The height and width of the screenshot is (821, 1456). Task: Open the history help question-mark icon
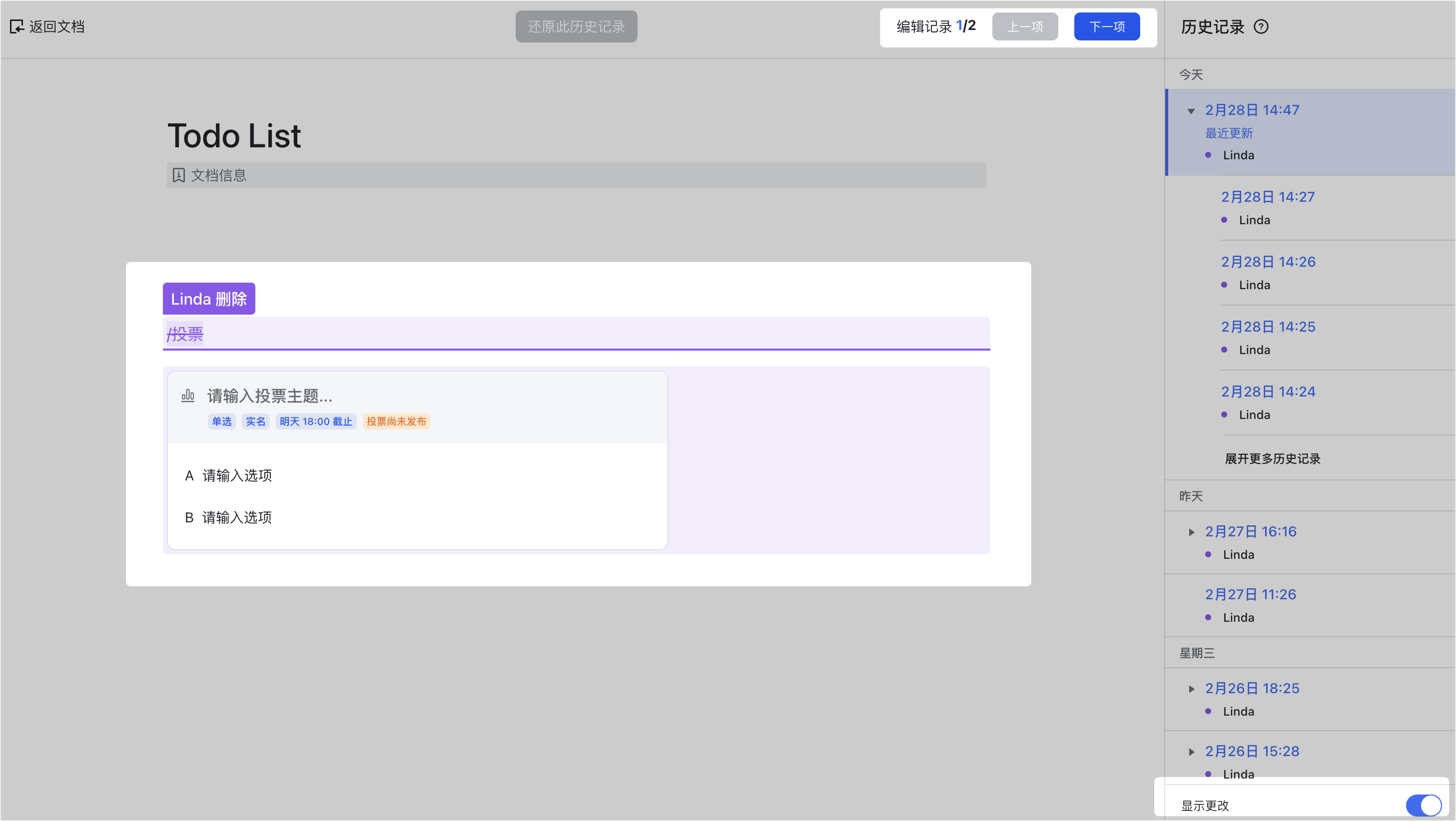coord(1261,26)
